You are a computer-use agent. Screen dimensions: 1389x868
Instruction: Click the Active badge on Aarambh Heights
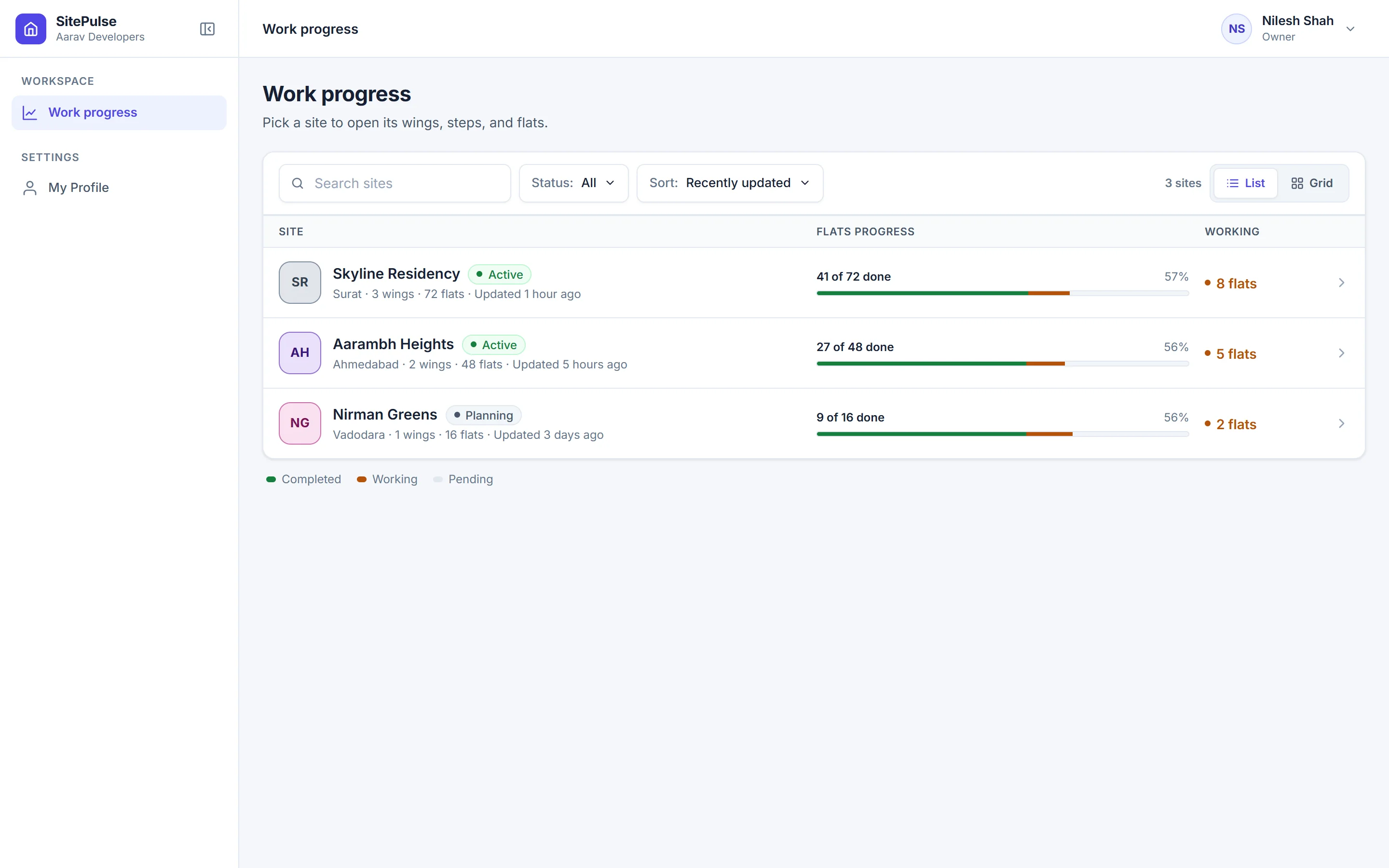[x=493, y=345]
